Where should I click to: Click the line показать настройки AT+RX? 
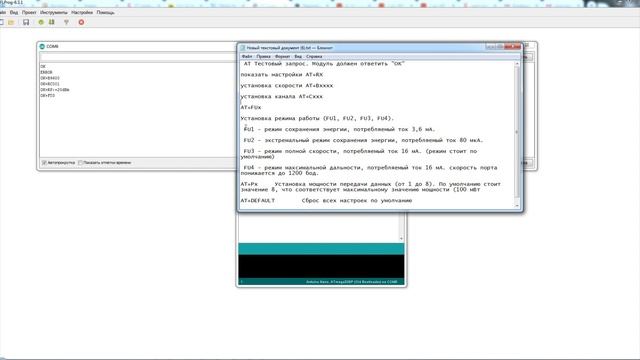pyautogui.click(x=282, y=75)
